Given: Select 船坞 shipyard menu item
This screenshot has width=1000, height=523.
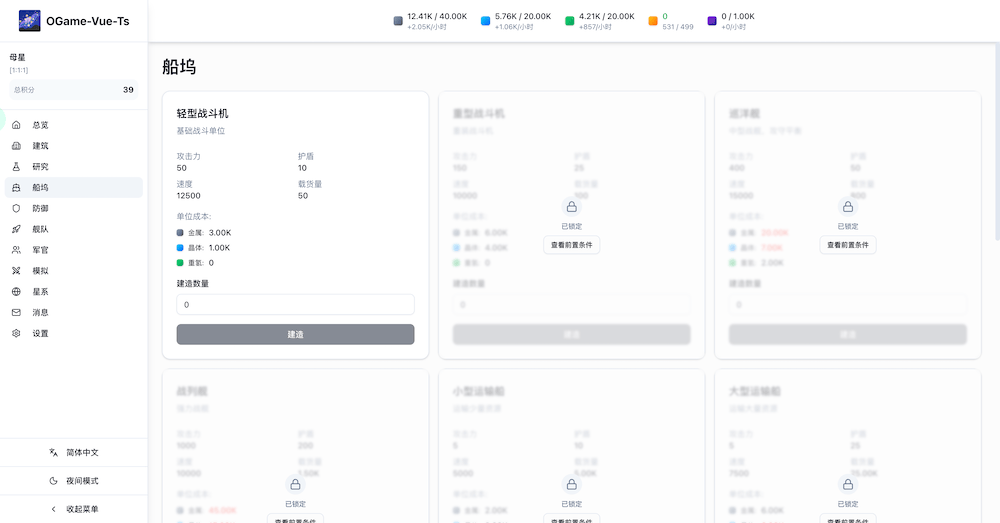Looking at the screenshot, I should (40, 188).
